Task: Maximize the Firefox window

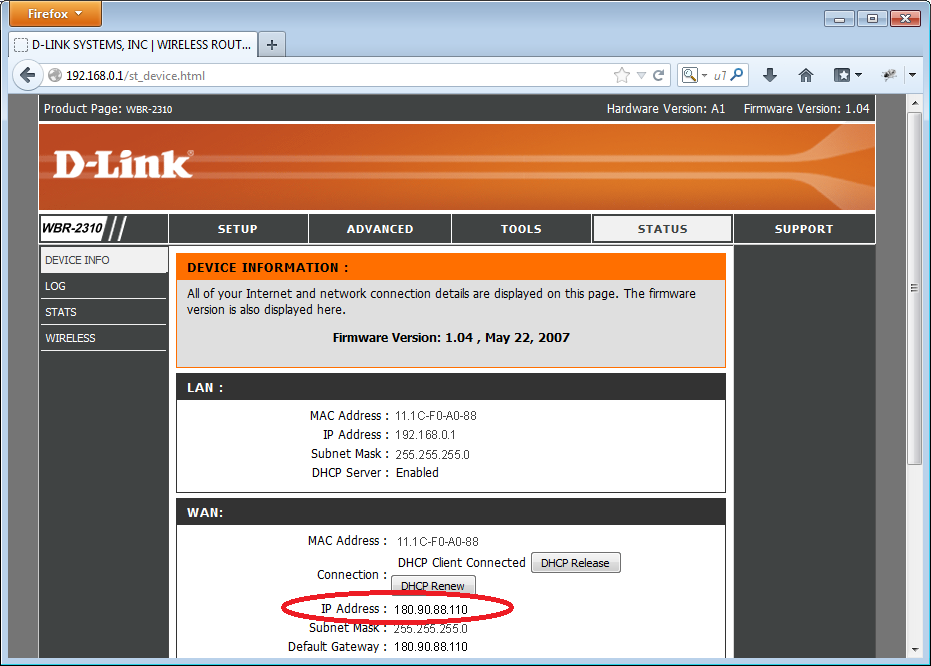Action: (872, 19)
